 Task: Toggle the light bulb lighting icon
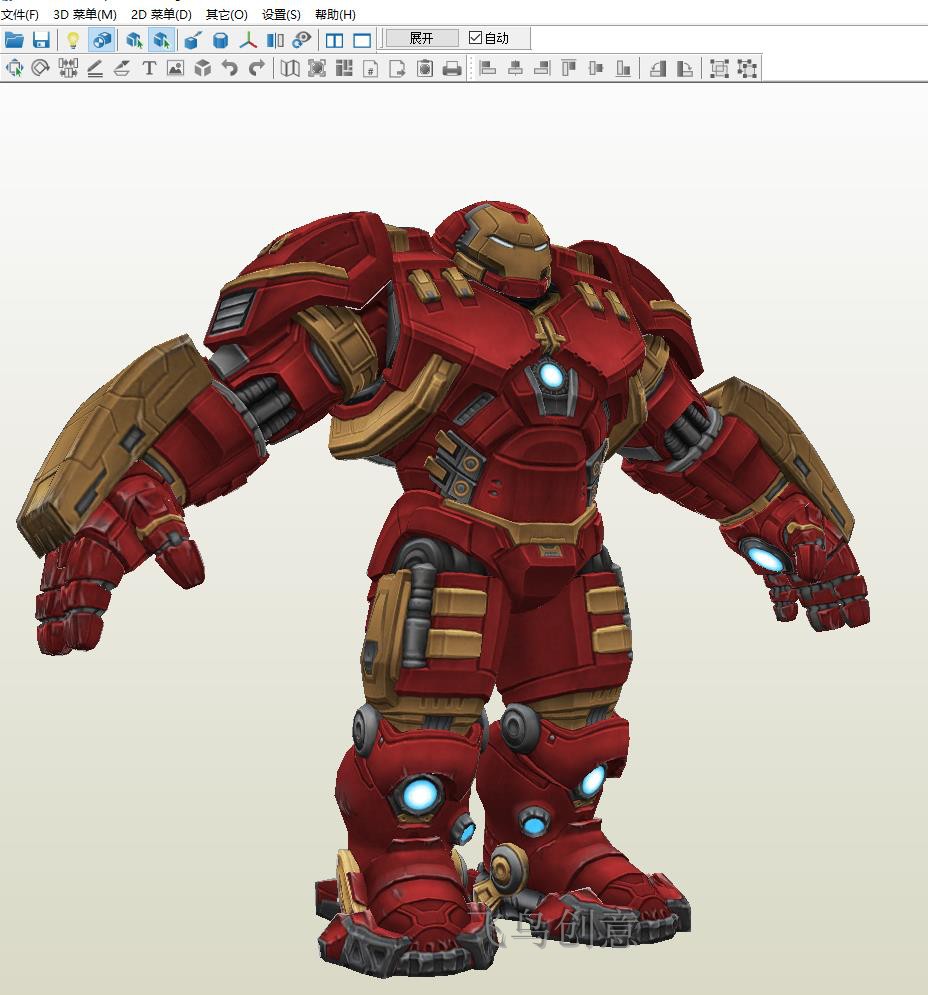[73, 40]
